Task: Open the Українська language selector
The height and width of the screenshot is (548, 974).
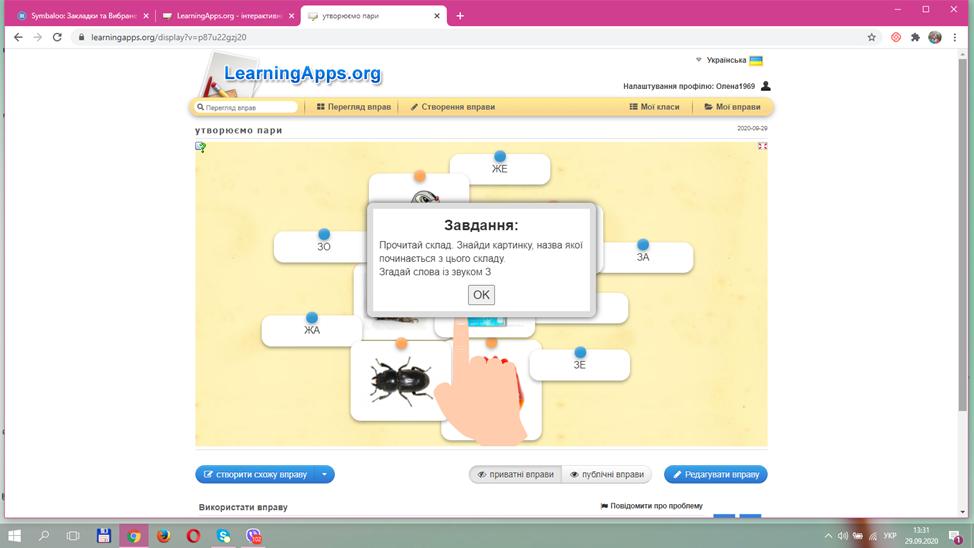Action: tap(729, 60)
